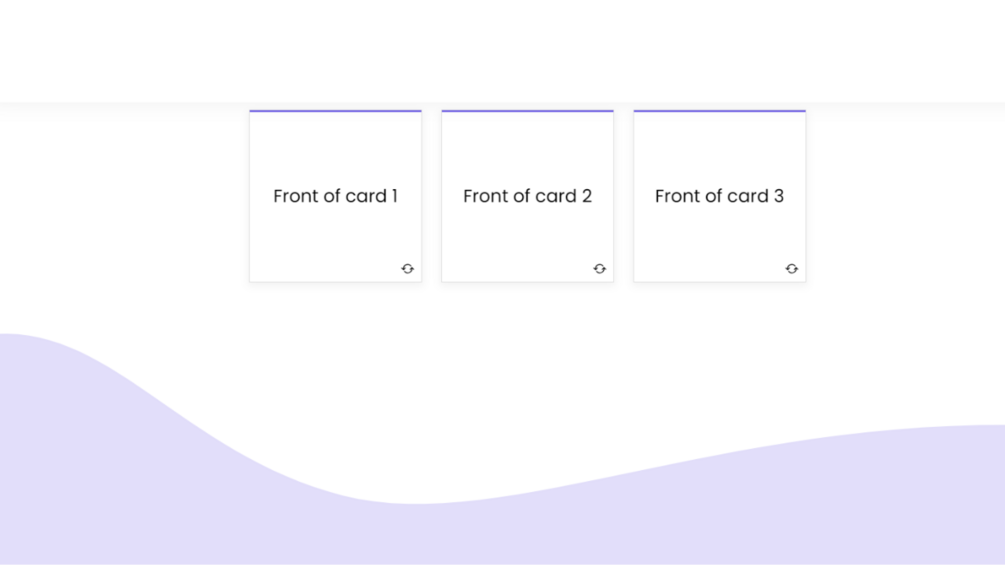Click the number "2" on the middle card
Screen dimensions: 1005x565
[587, 196]
